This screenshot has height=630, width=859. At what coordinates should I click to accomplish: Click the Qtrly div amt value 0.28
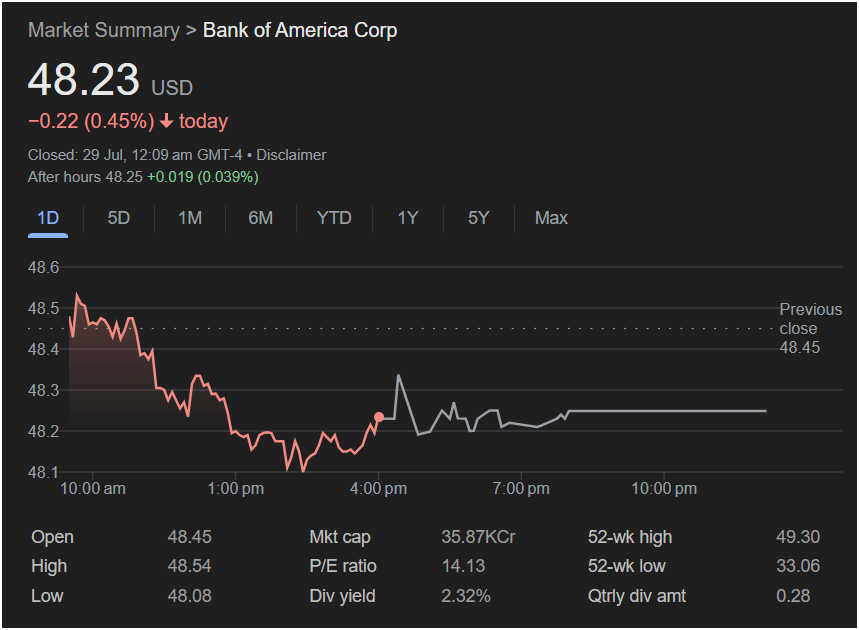coord(793,595)
